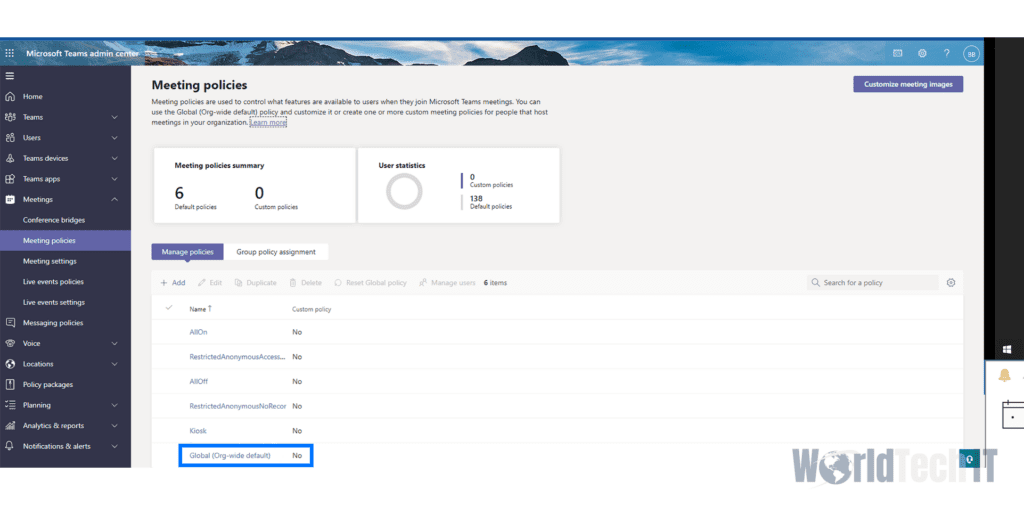This screenshot has width=1024, height=505.
Task: Expand the Teams submenu chevron
Action: click(x=114, y=118)
